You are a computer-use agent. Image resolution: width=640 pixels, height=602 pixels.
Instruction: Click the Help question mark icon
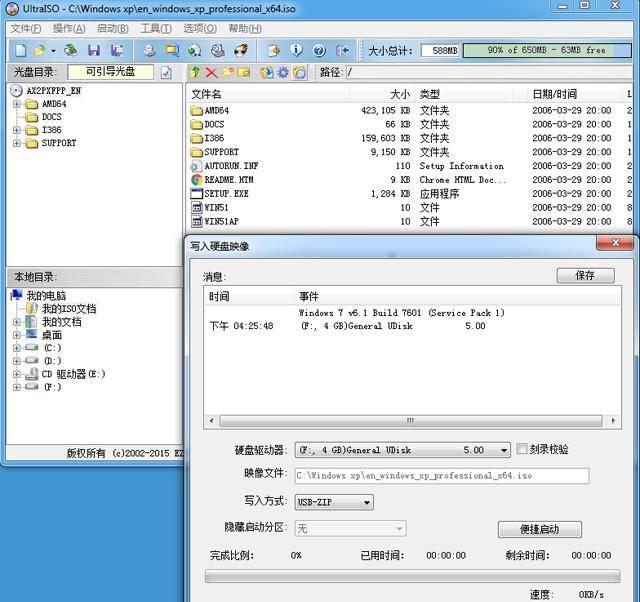(319, 51)
